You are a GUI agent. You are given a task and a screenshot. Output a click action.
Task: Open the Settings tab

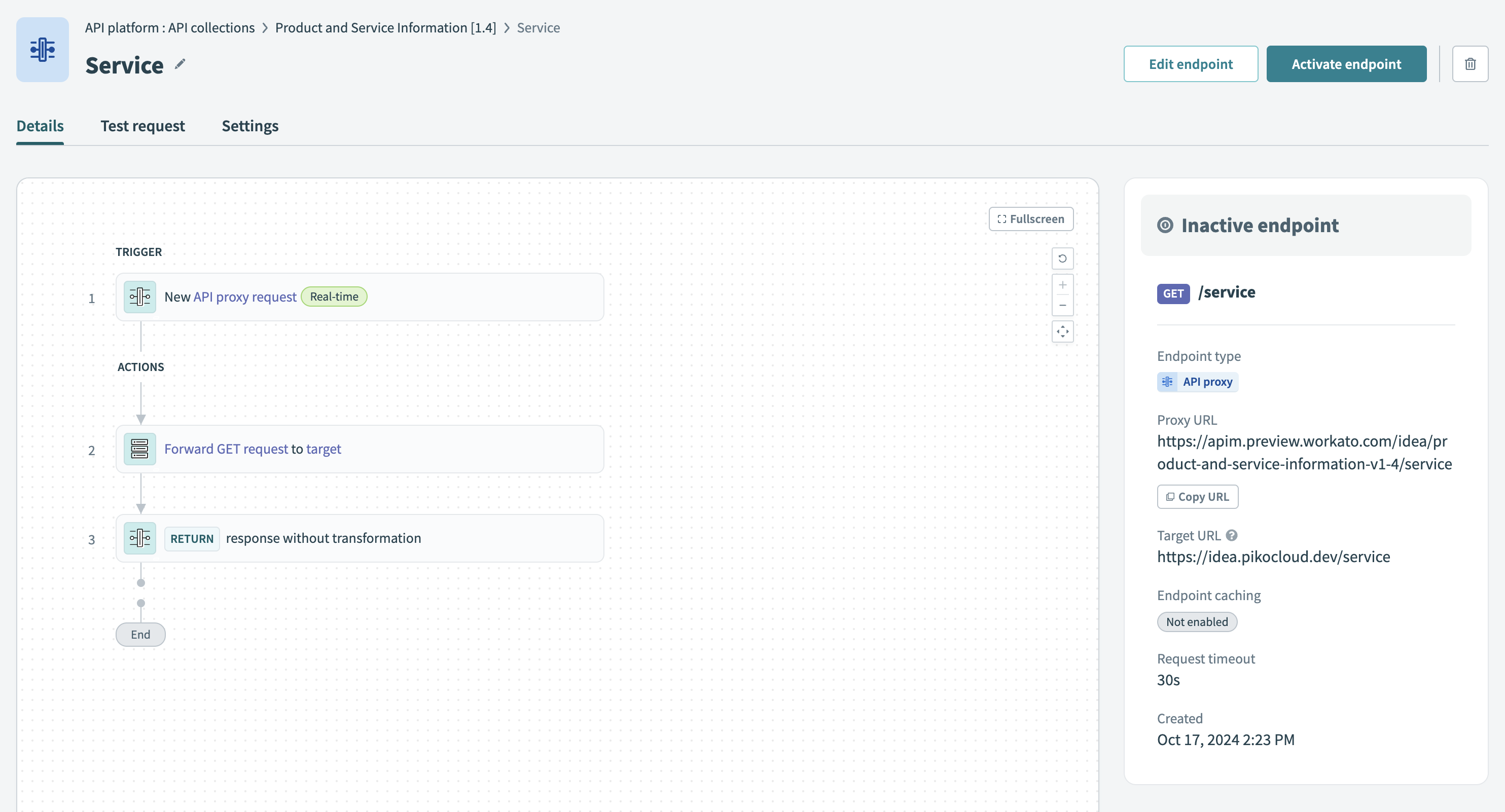click(250, 126)
